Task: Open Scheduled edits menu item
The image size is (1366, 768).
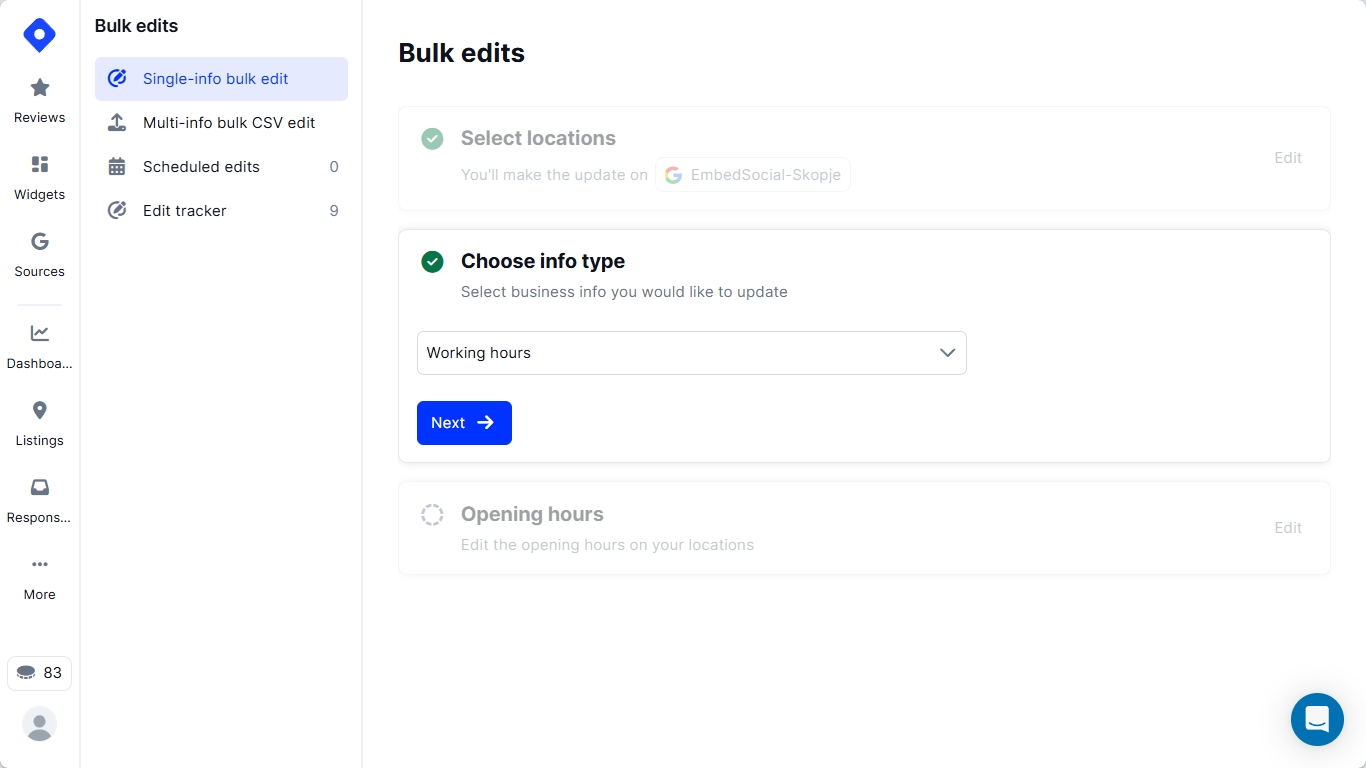Action: pyautogui.click(x=201, y=167)
